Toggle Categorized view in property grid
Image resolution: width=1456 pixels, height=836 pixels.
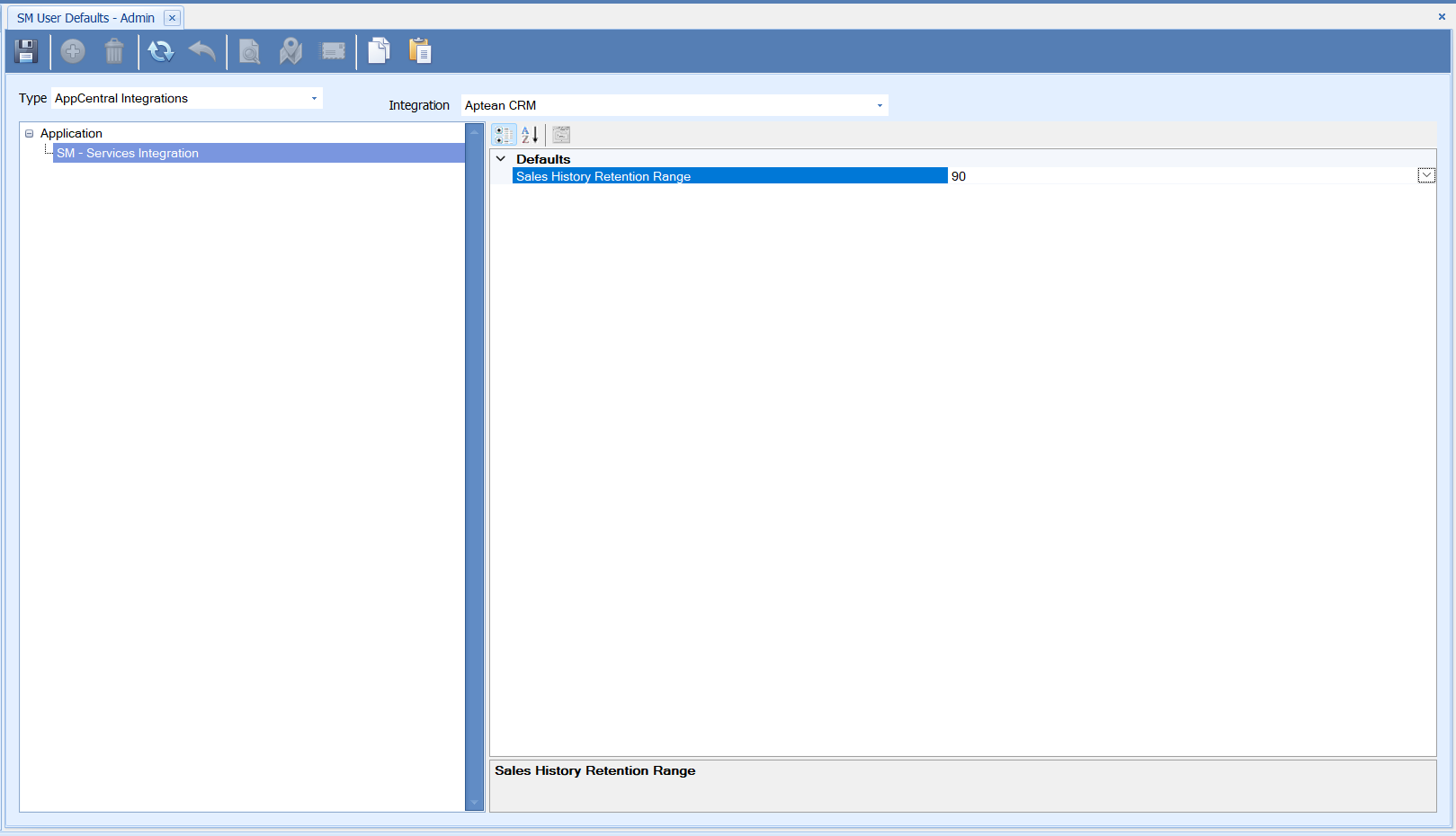(x=505, y=135)
